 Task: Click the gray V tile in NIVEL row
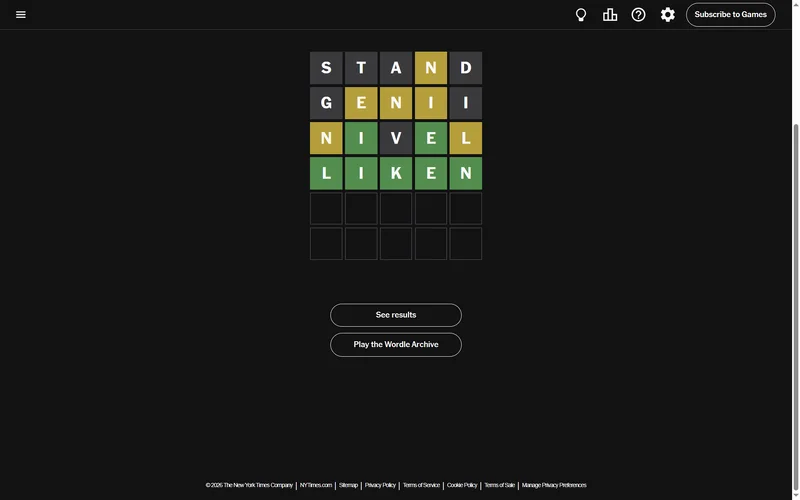[396, 138]
